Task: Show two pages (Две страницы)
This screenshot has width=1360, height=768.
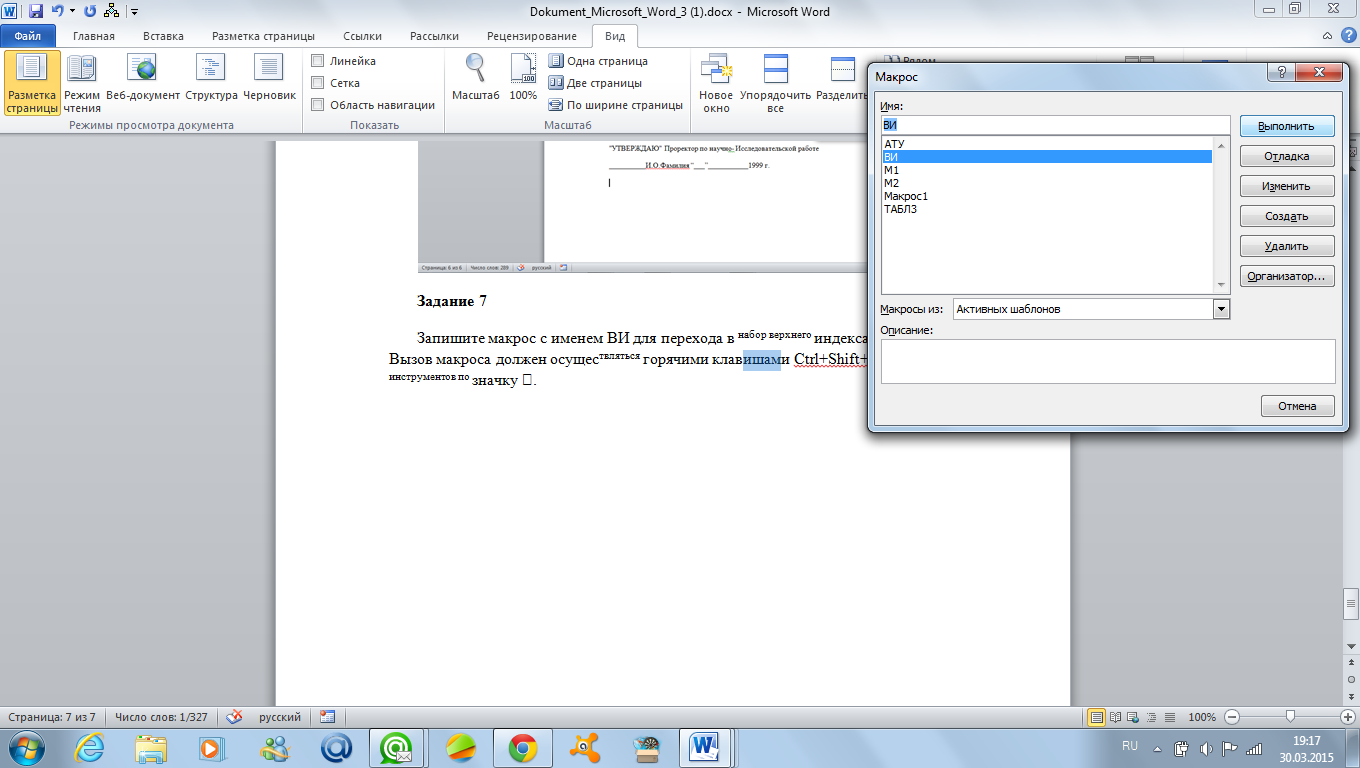Action: (596, 83)
